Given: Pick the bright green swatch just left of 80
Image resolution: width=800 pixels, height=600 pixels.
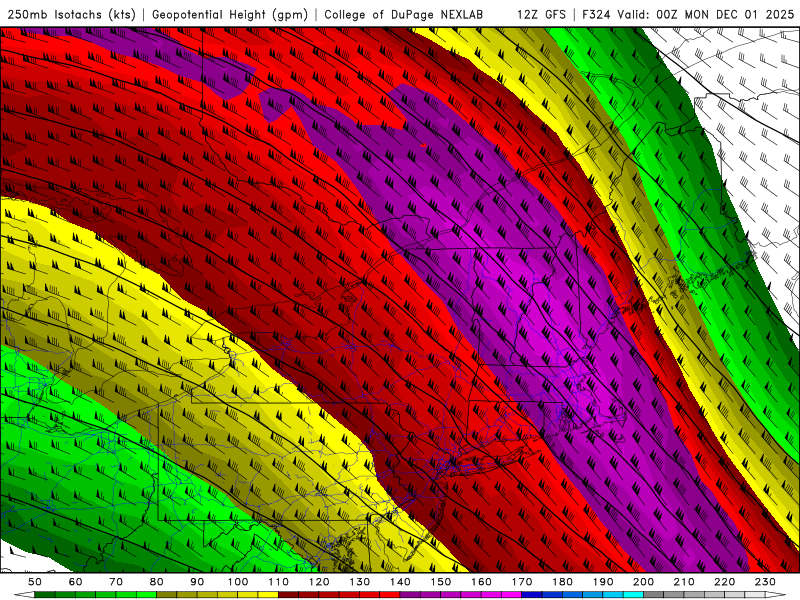Looking at the screenshot, I should [146, 595].
